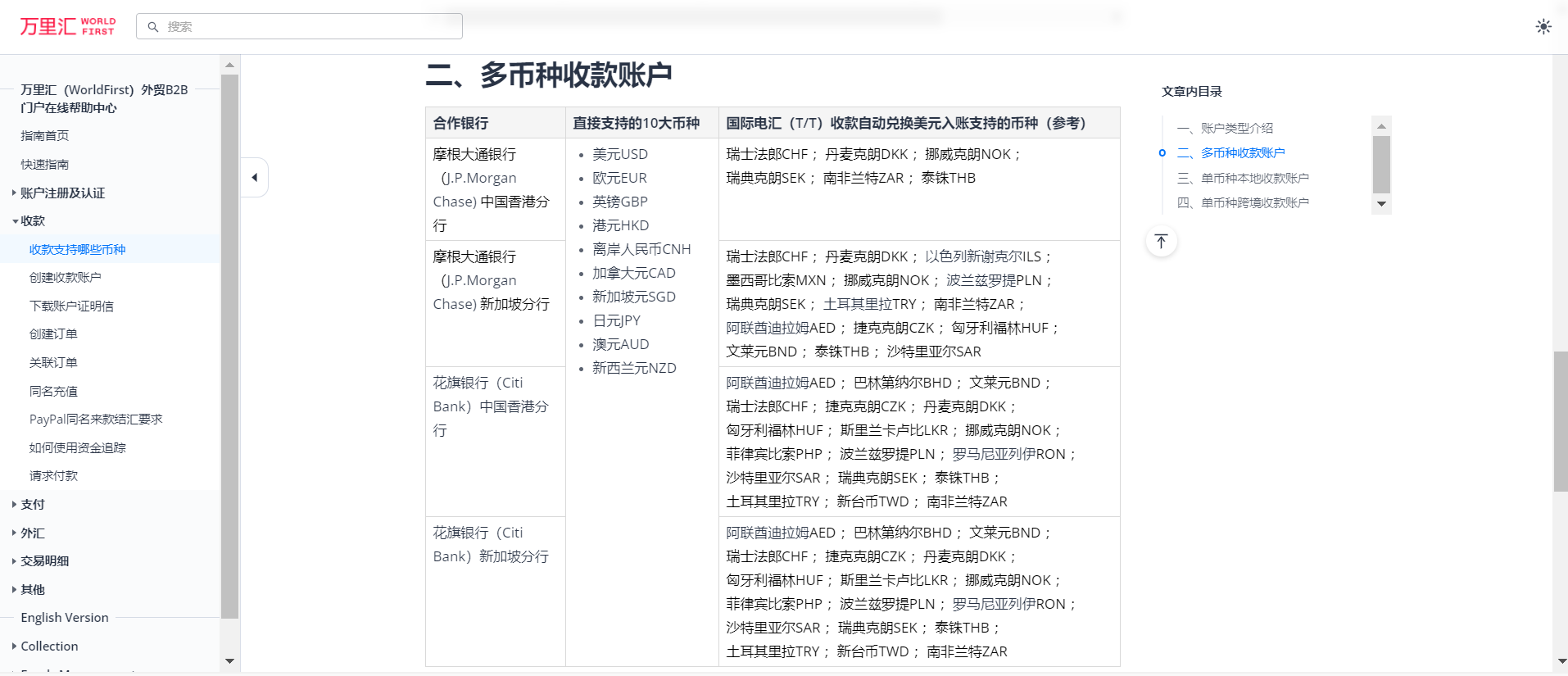The image size is (1568, 676).
Task: Expand the 支付 section
Action: click(x=29, y=505)
